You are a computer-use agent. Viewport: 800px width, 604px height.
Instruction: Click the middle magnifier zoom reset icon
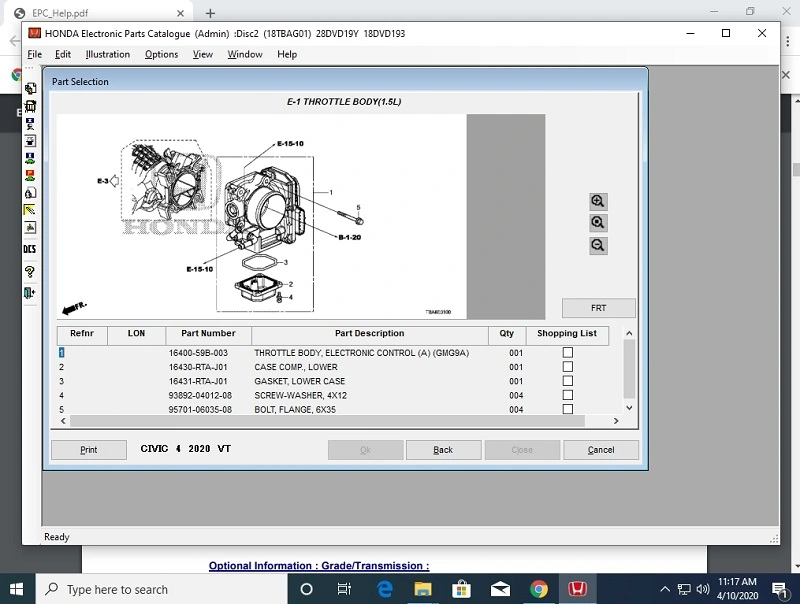(x=598, y=223)
